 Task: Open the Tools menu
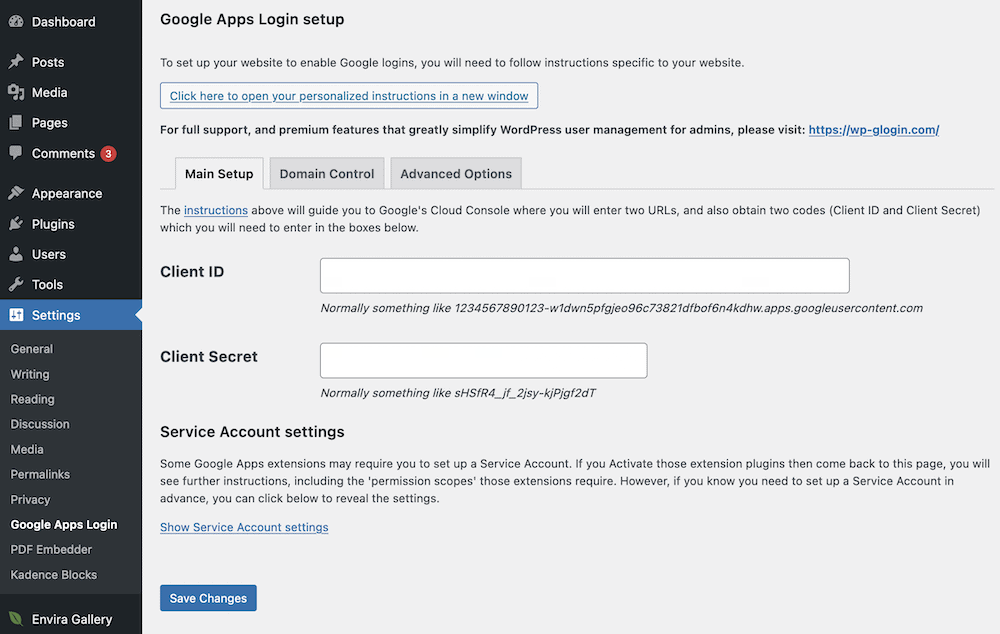click(x=47, y=284)
